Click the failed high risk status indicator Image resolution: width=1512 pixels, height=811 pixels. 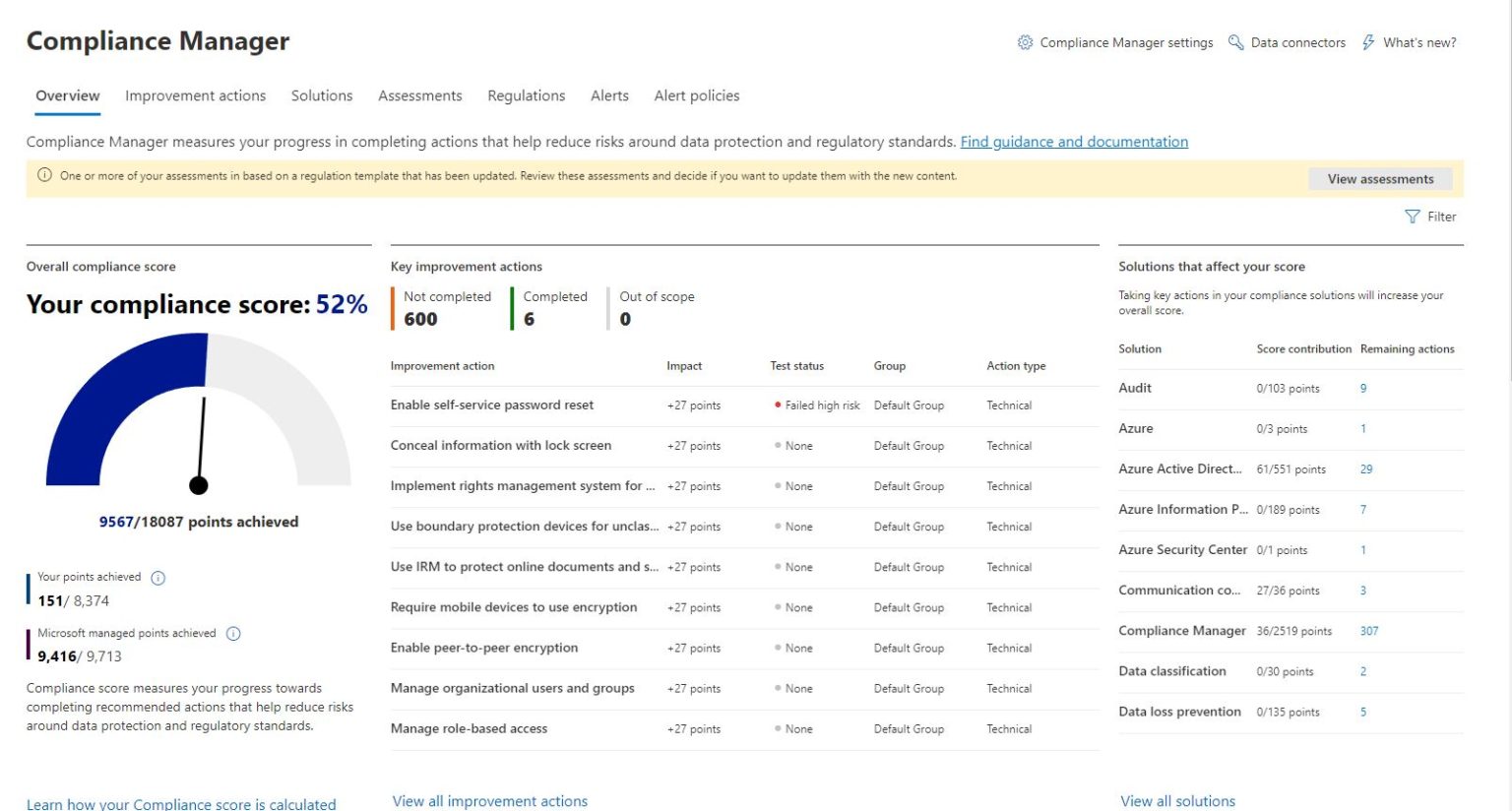click(778, 405)
